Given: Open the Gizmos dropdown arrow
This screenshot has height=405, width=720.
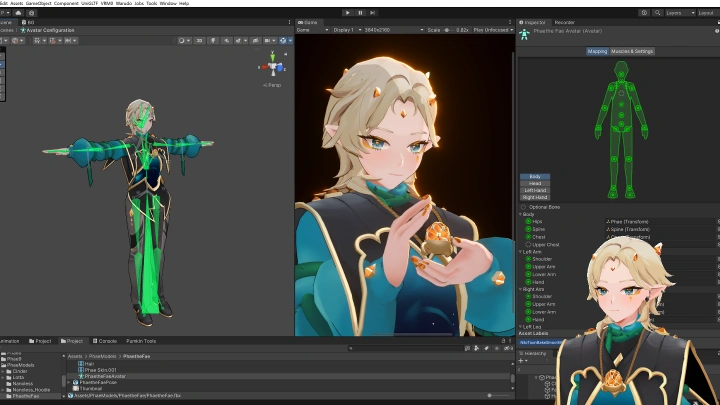Looking at the screenshot, I should [290, 40].
